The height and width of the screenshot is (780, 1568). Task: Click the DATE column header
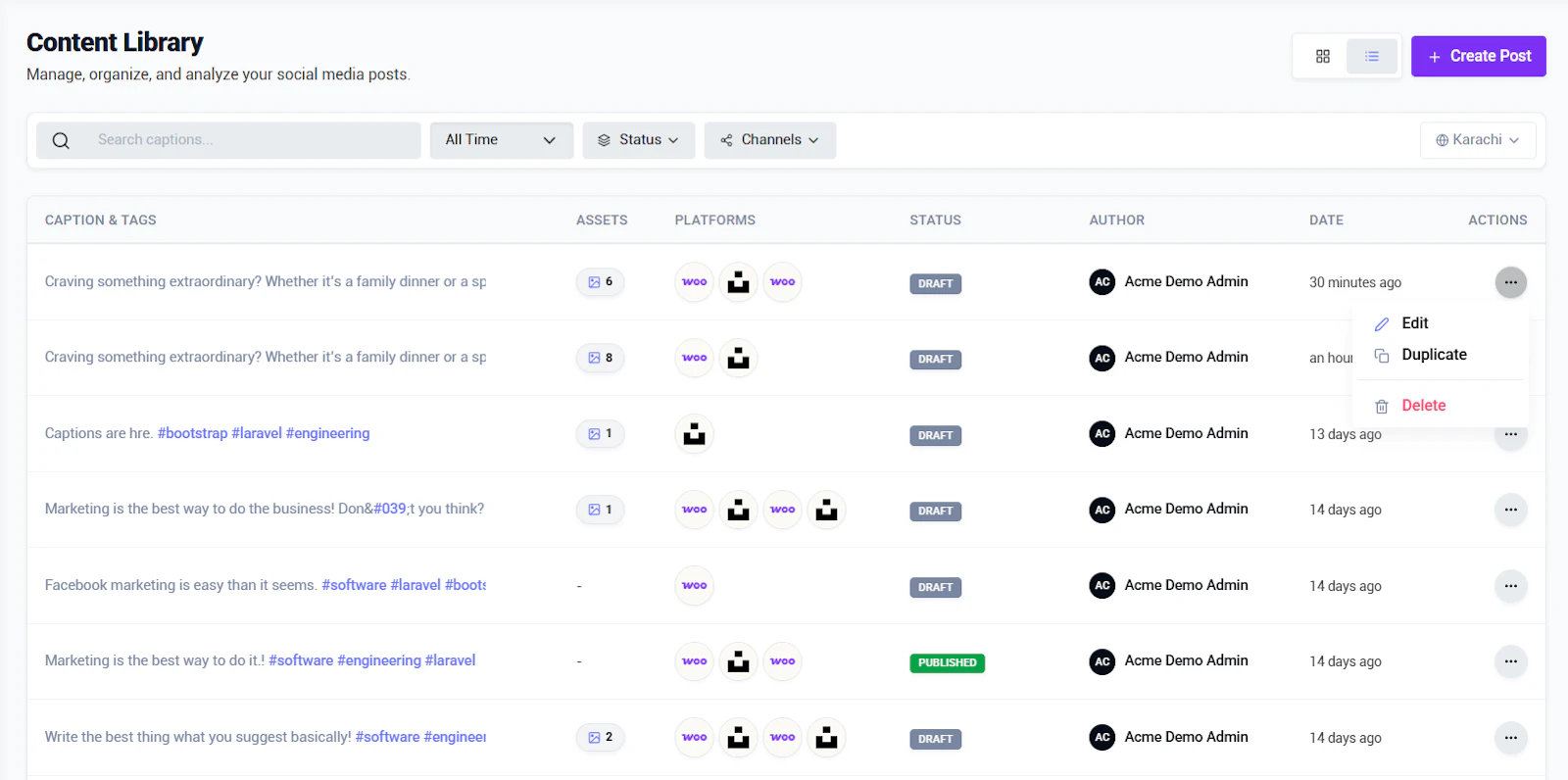(x=1326, y=220)
